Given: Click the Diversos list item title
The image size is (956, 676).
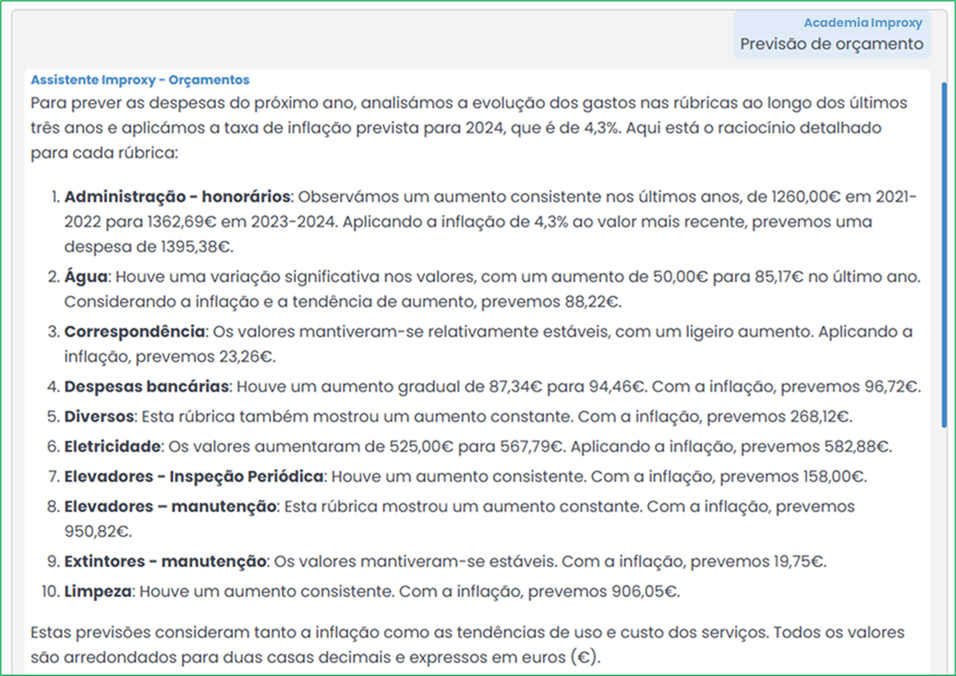Looking at the screenshot, I should 98,414.
